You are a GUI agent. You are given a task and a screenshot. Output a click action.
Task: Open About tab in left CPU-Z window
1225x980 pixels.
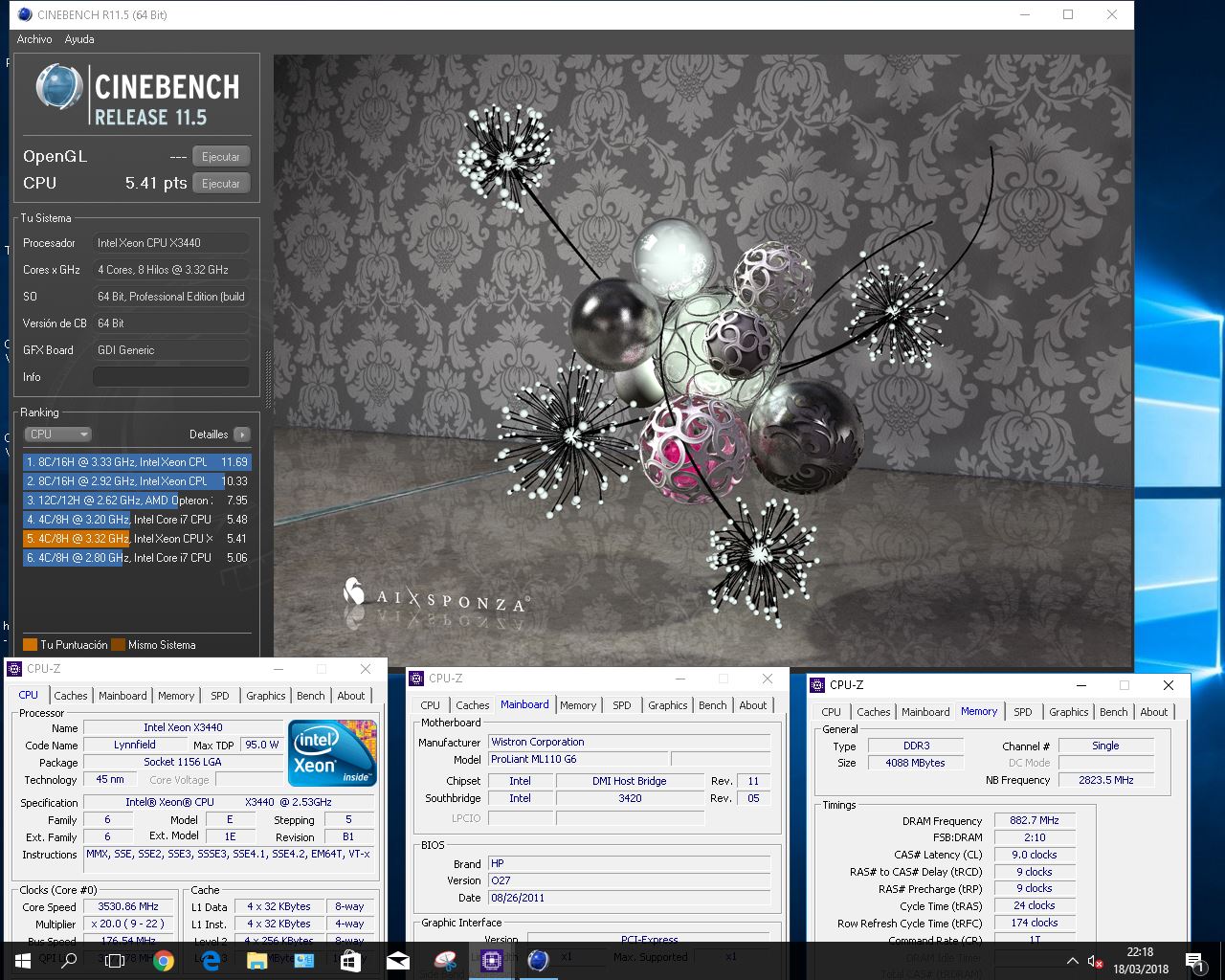pyautogui.click(x=351, y=696)
